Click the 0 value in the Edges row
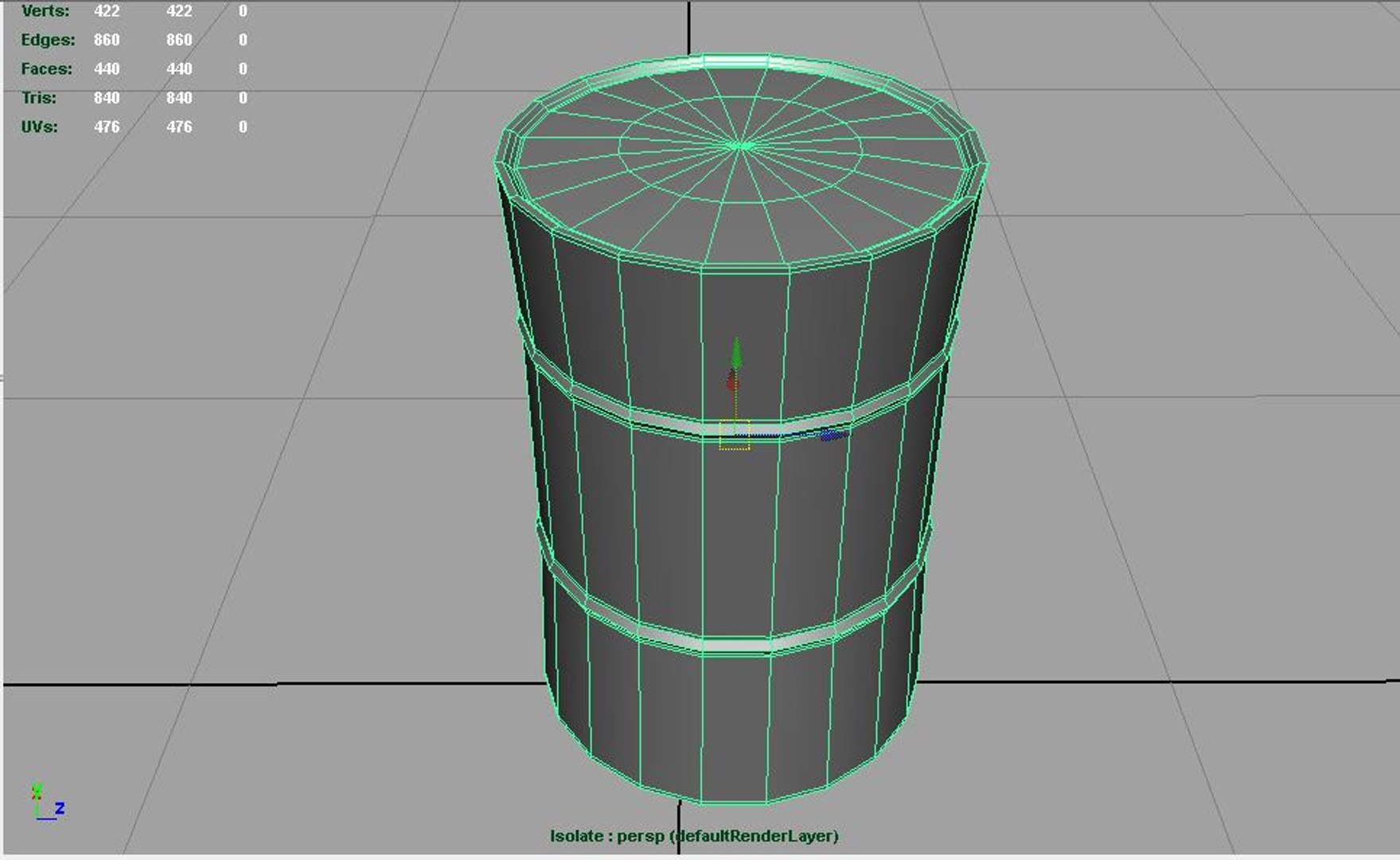 click(x=243, y=40)
